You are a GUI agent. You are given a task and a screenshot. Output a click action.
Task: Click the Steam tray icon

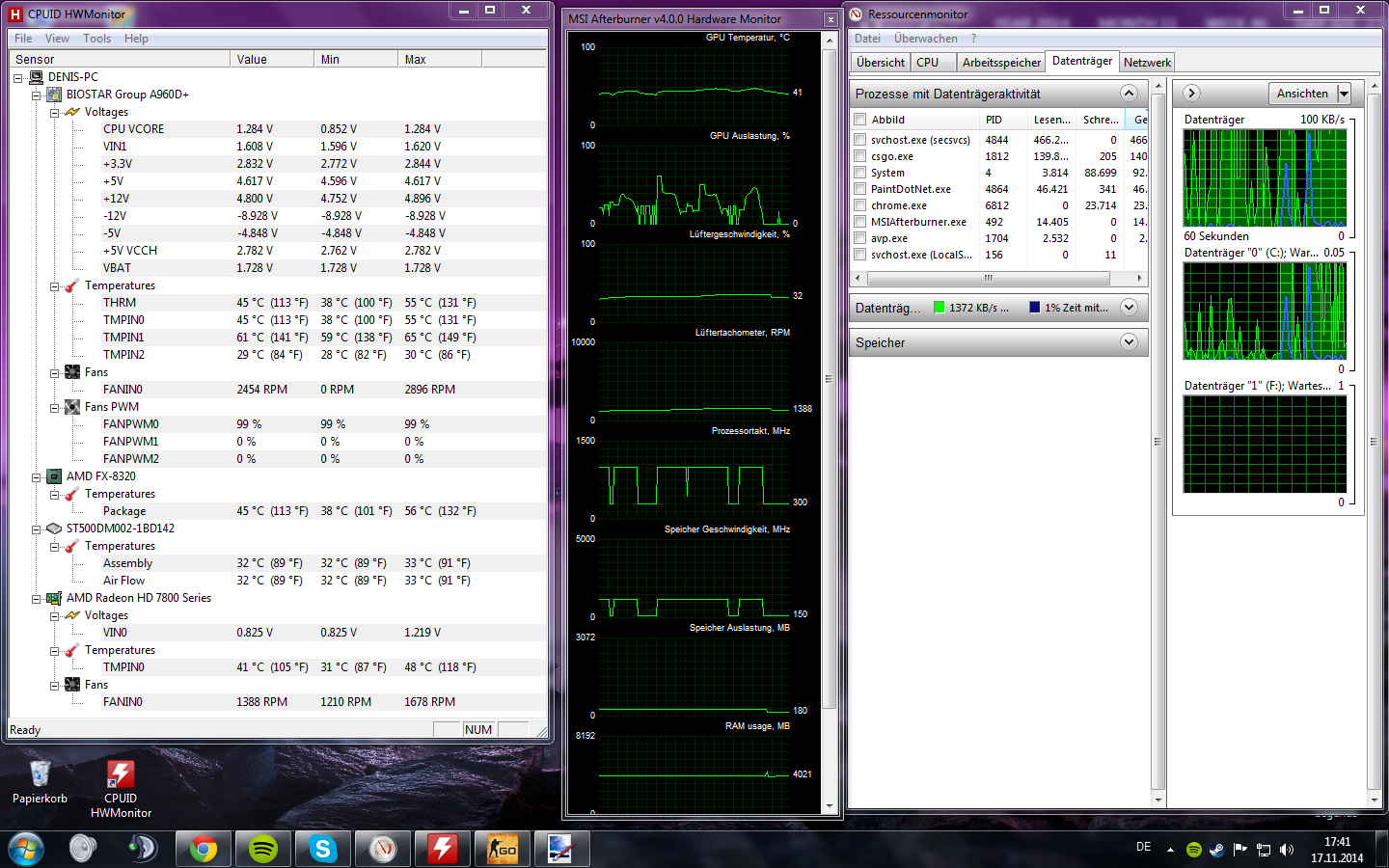1217,850
